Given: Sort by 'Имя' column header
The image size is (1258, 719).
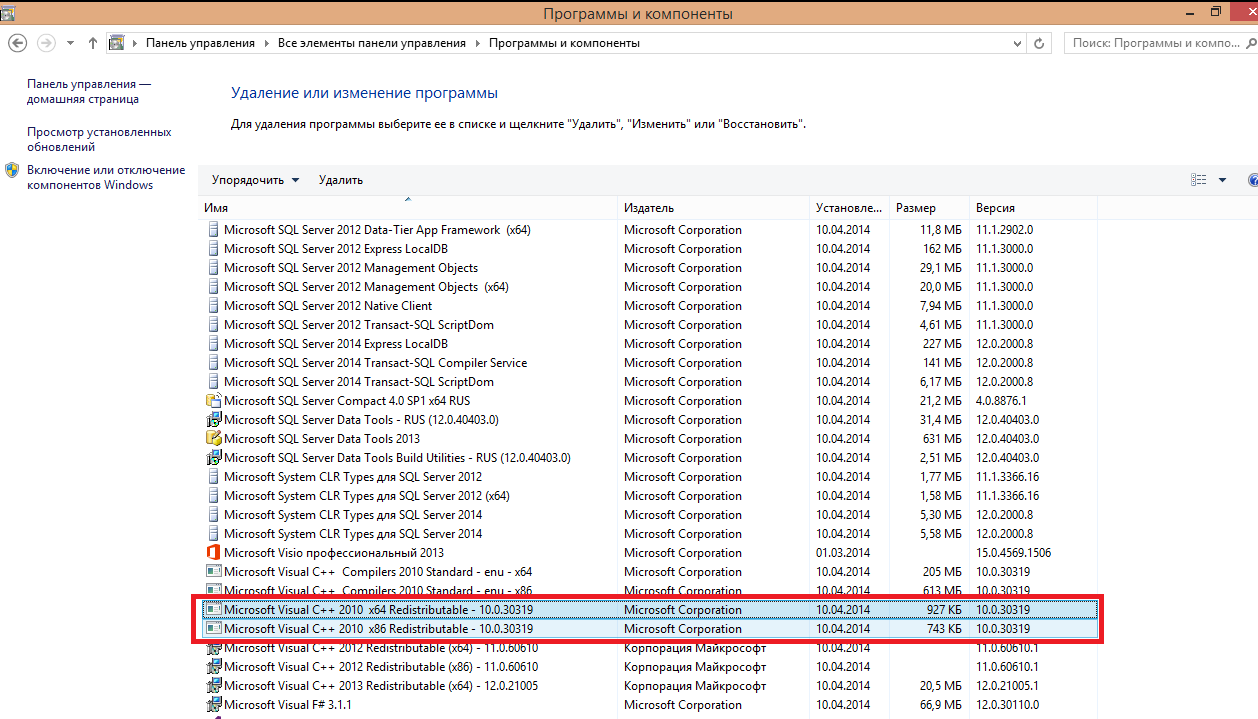Looking at the screenshot, I should pyautogui.click(x=408, y=208).
